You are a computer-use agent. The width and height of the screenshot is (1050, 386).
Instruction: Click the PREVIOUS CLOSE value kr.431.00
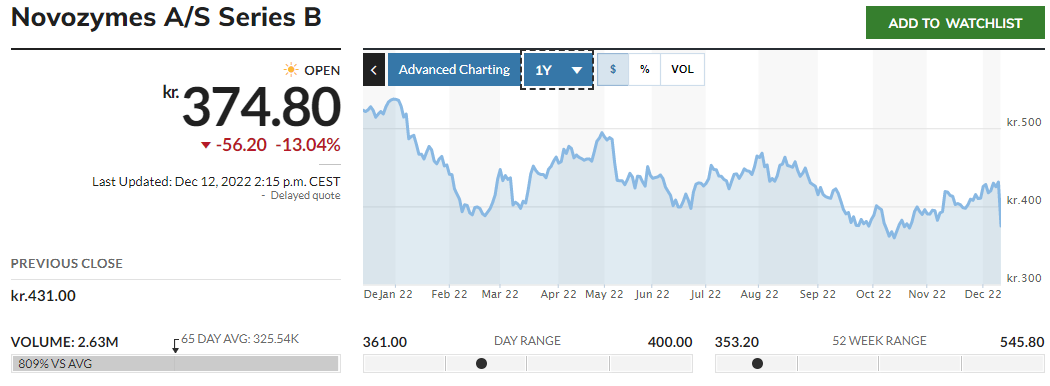[x=43, y=296]
